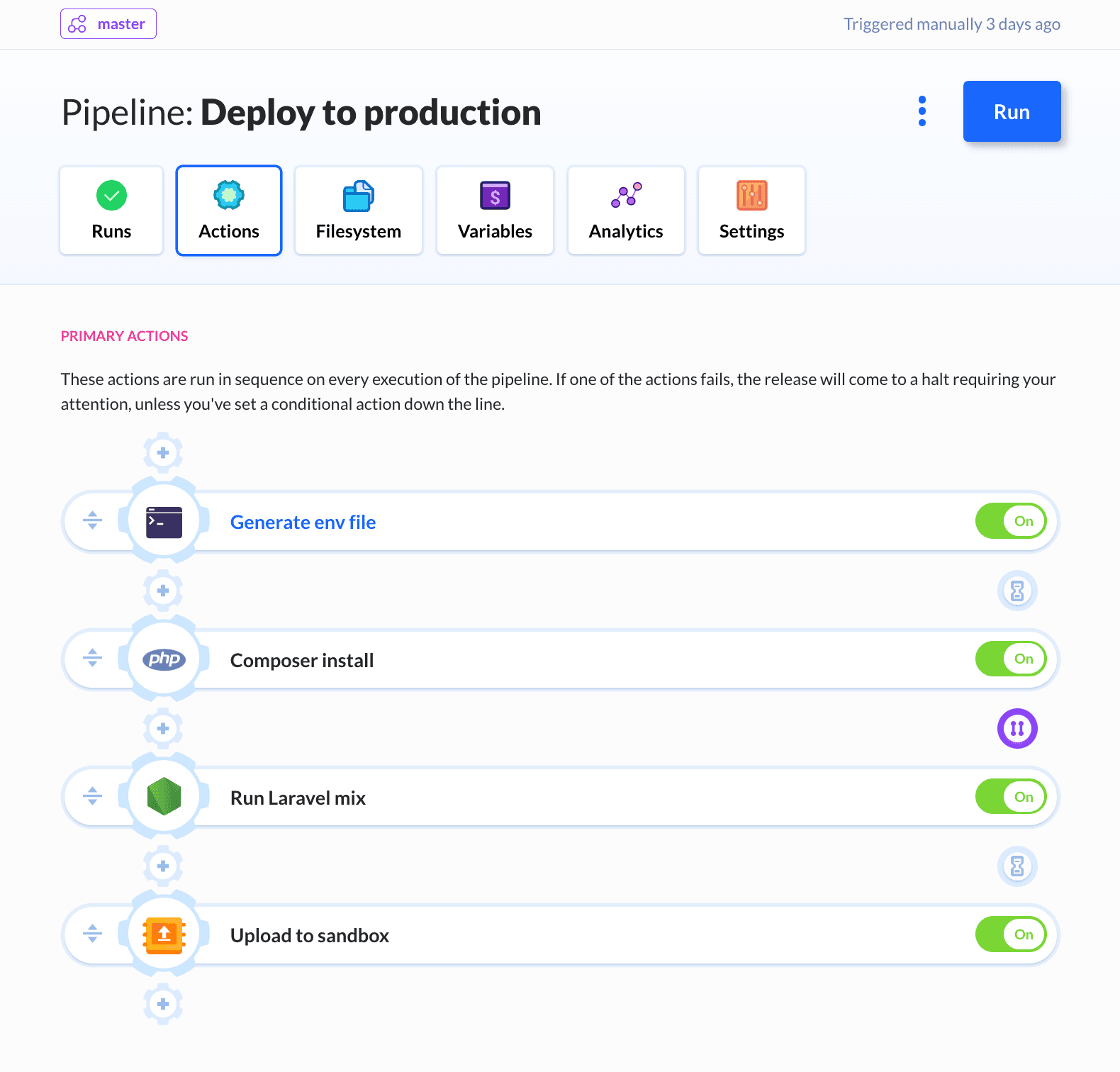This screenshot has height=1072, width=1120.
Task: Turn off the Composer install action
Action: [1011, 659]
